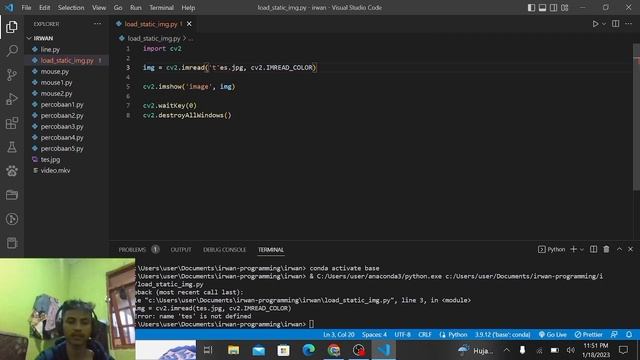Run the Python file with play button
Screen dimensions: 640x360
click(x=595, y=24)
